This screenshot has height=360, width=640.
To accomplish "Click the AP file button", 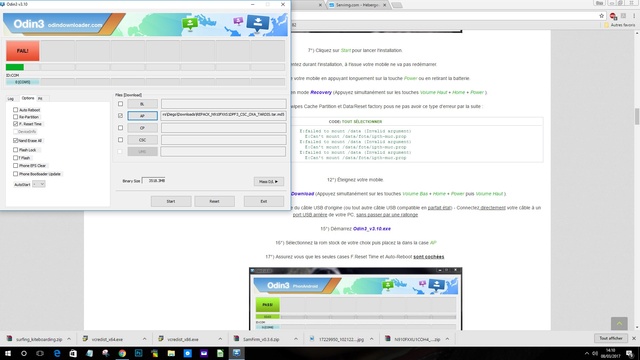I will click(142, 116).
